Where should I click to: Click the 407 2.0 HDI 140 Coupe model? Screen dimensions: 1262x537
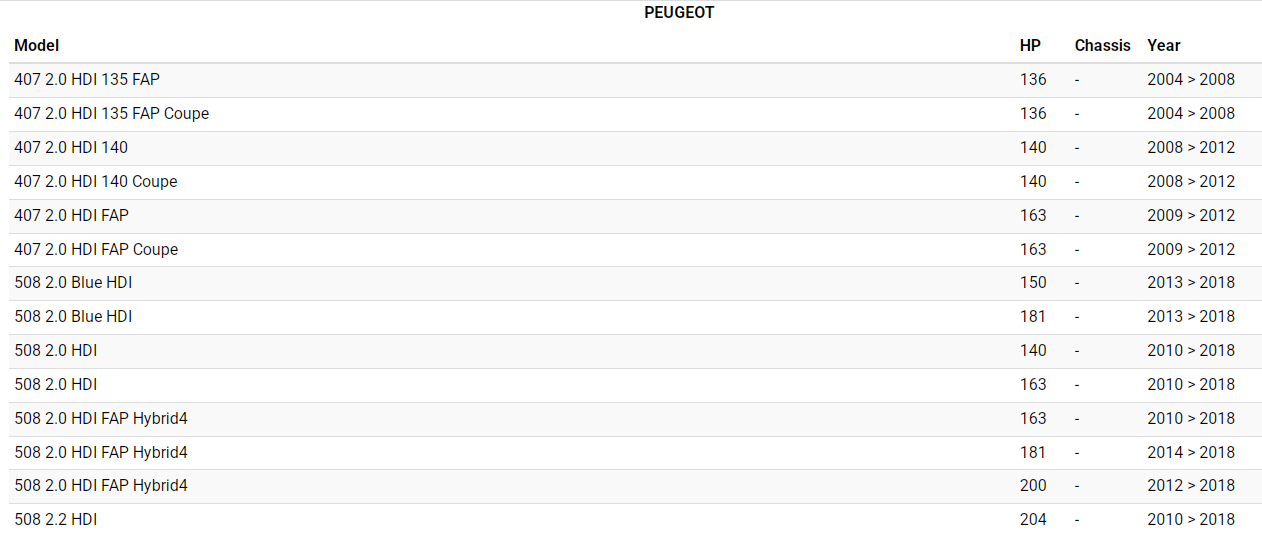96,181
